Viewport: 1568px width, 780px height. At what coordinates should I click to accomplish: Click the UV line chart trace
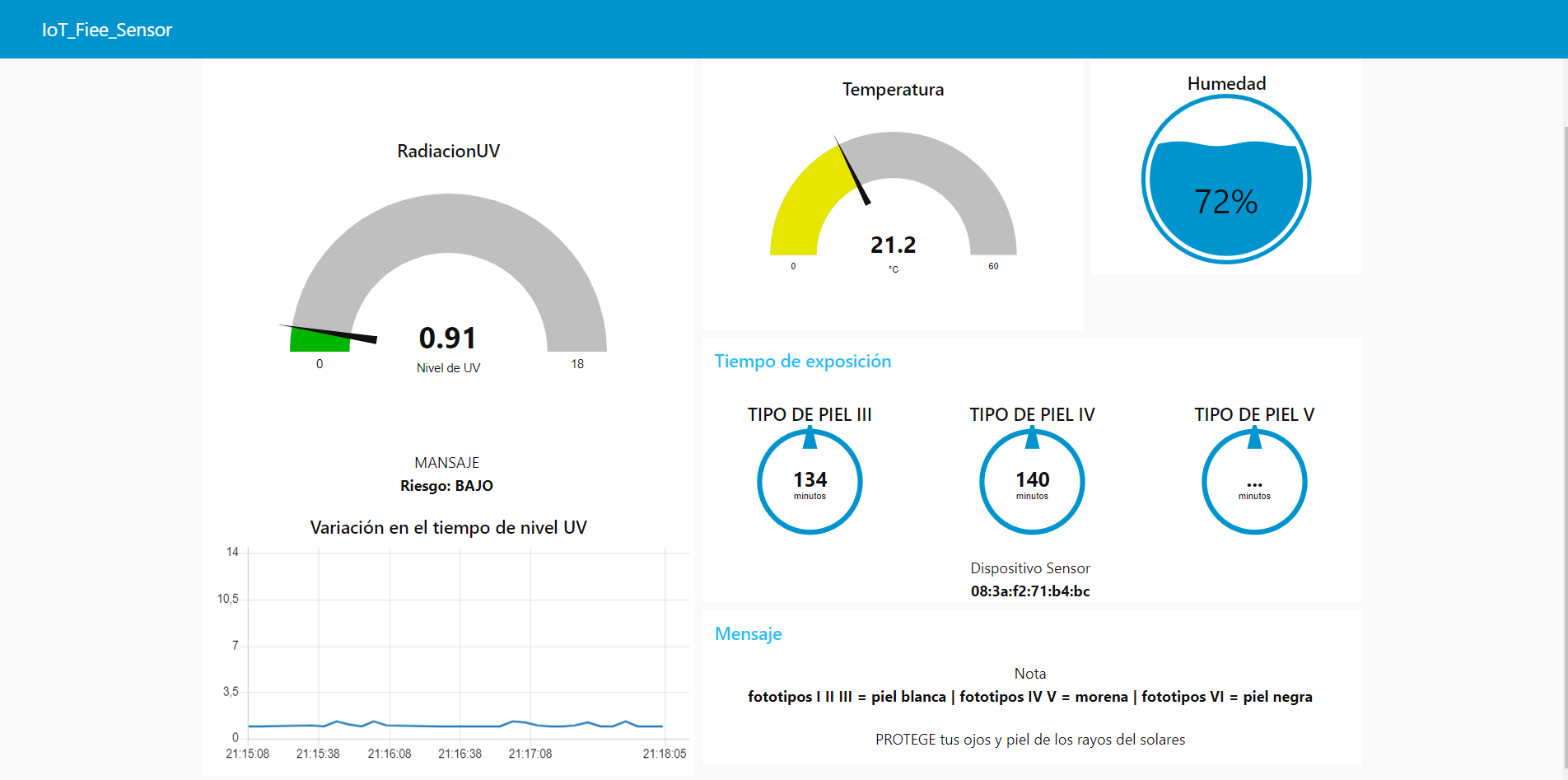(x=455, y=725)
